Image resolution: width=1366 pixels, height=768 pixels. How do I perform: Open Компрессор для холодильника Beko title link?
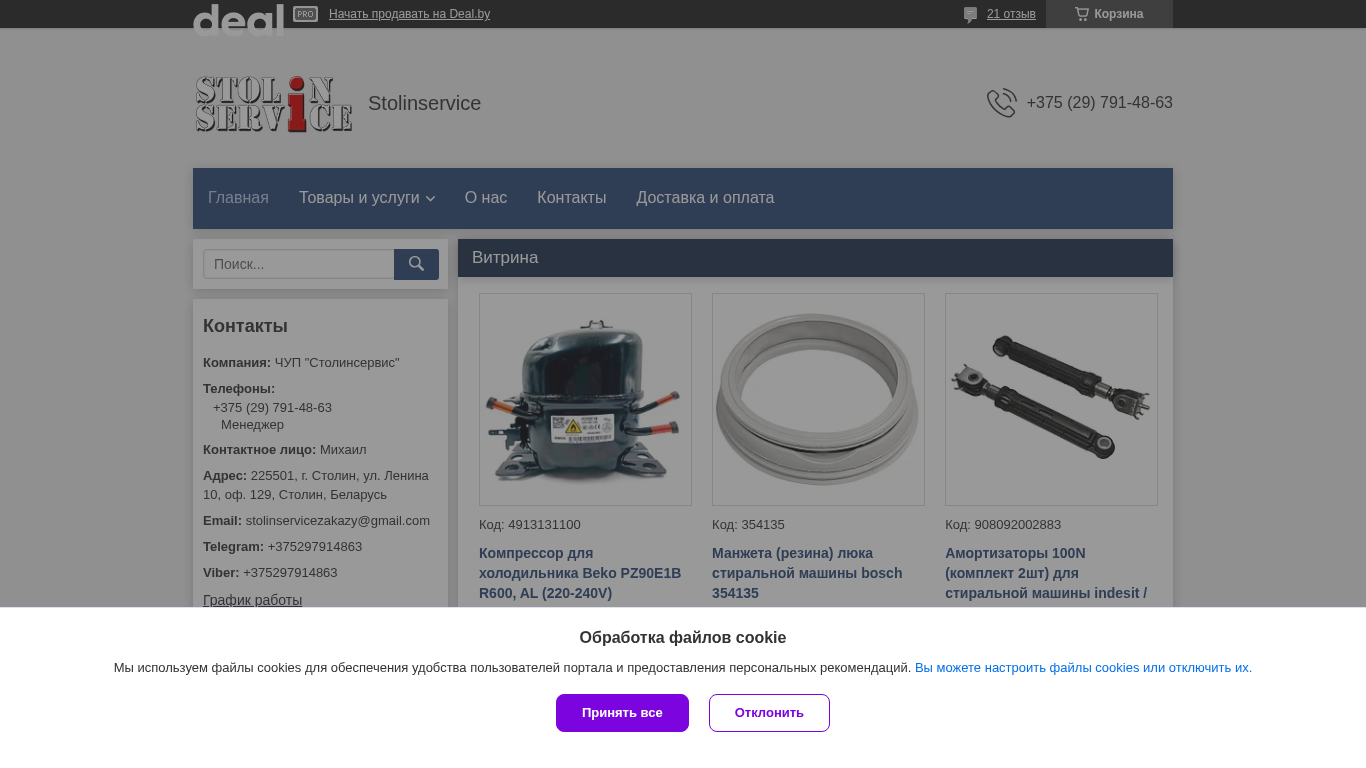click(x=580, y=573)
